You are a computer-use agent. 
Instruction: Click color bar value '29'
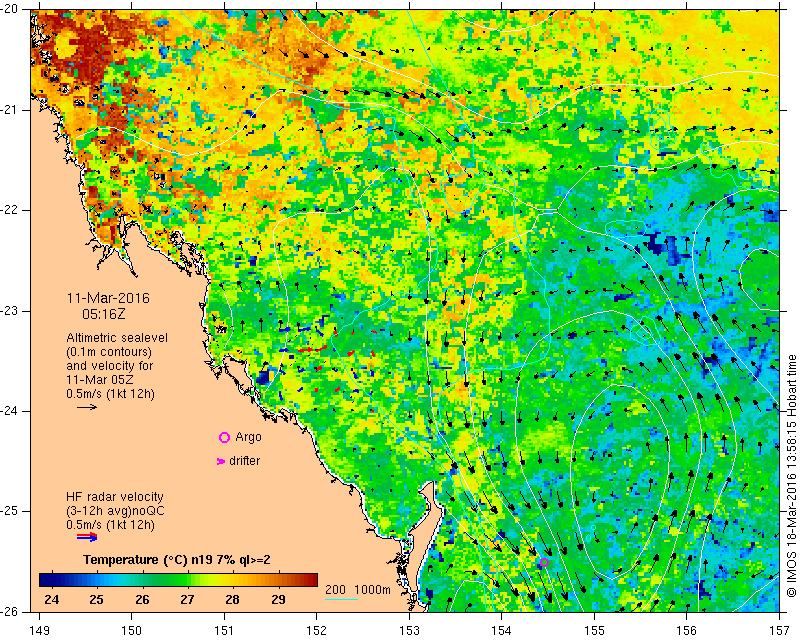[278, 600]
